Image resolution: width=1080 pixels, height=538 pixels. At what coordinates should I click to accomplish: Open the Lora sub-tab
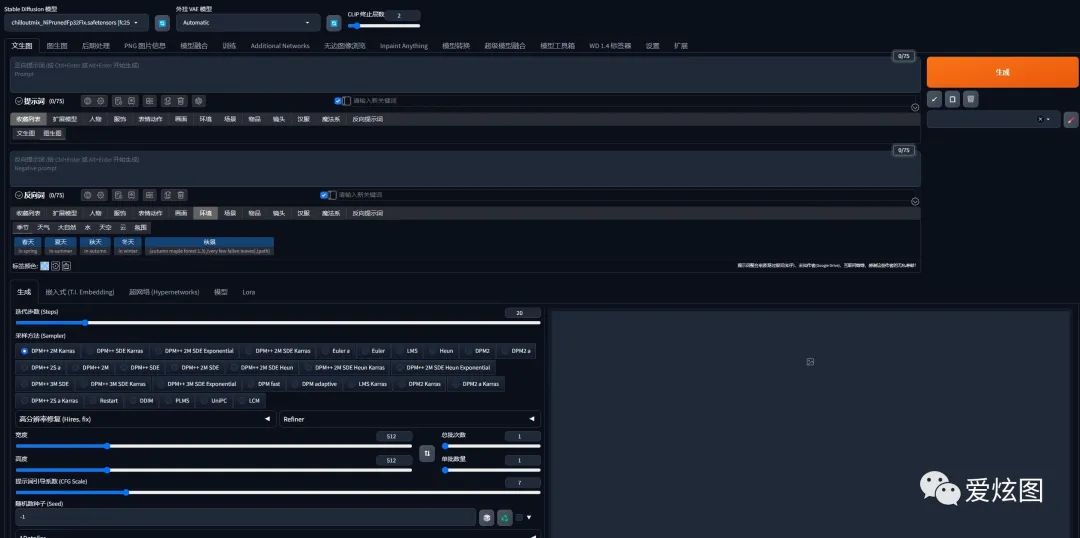[249, 292]
